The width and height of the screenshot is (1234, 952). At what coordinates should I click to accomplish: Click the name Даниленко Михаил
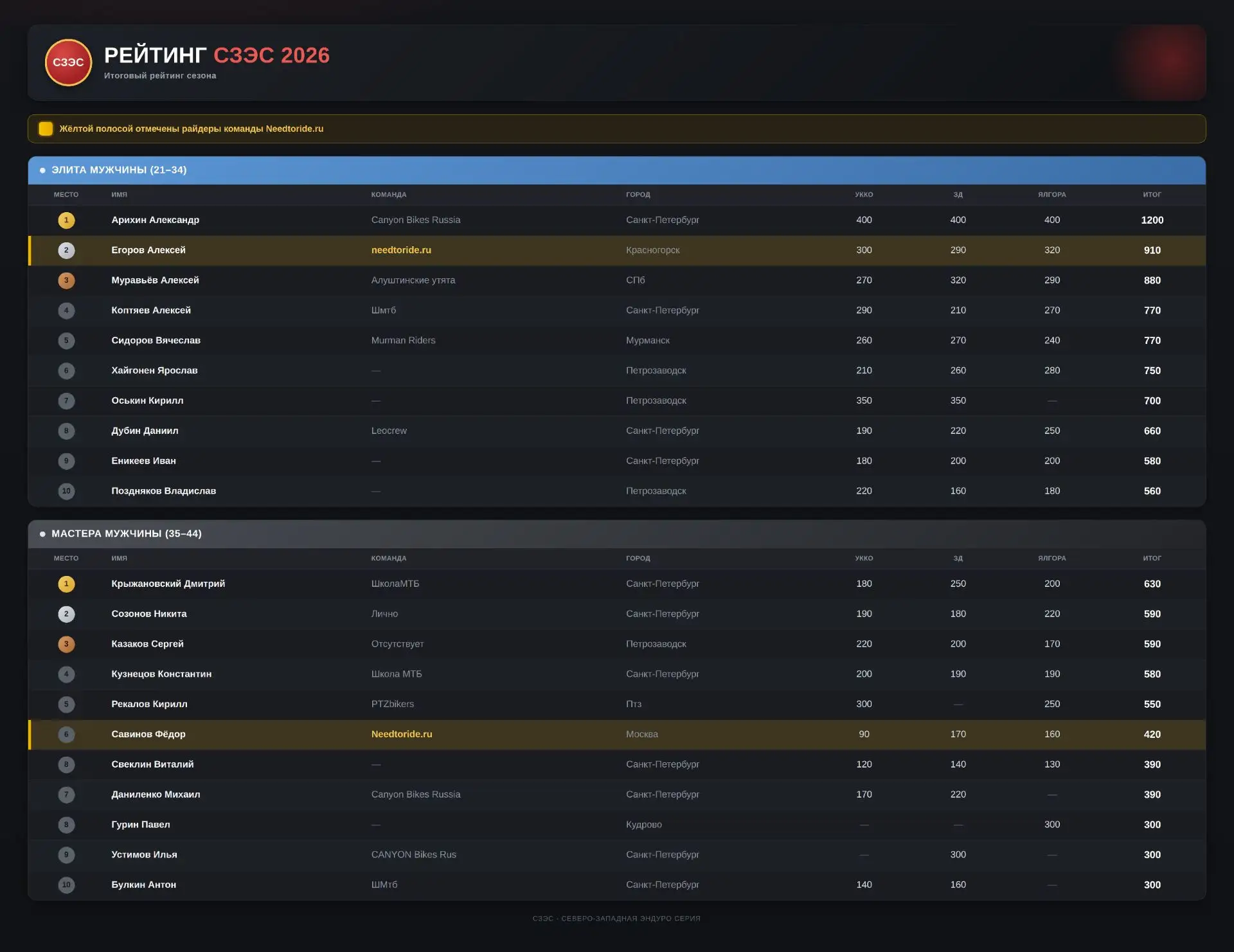156,795
